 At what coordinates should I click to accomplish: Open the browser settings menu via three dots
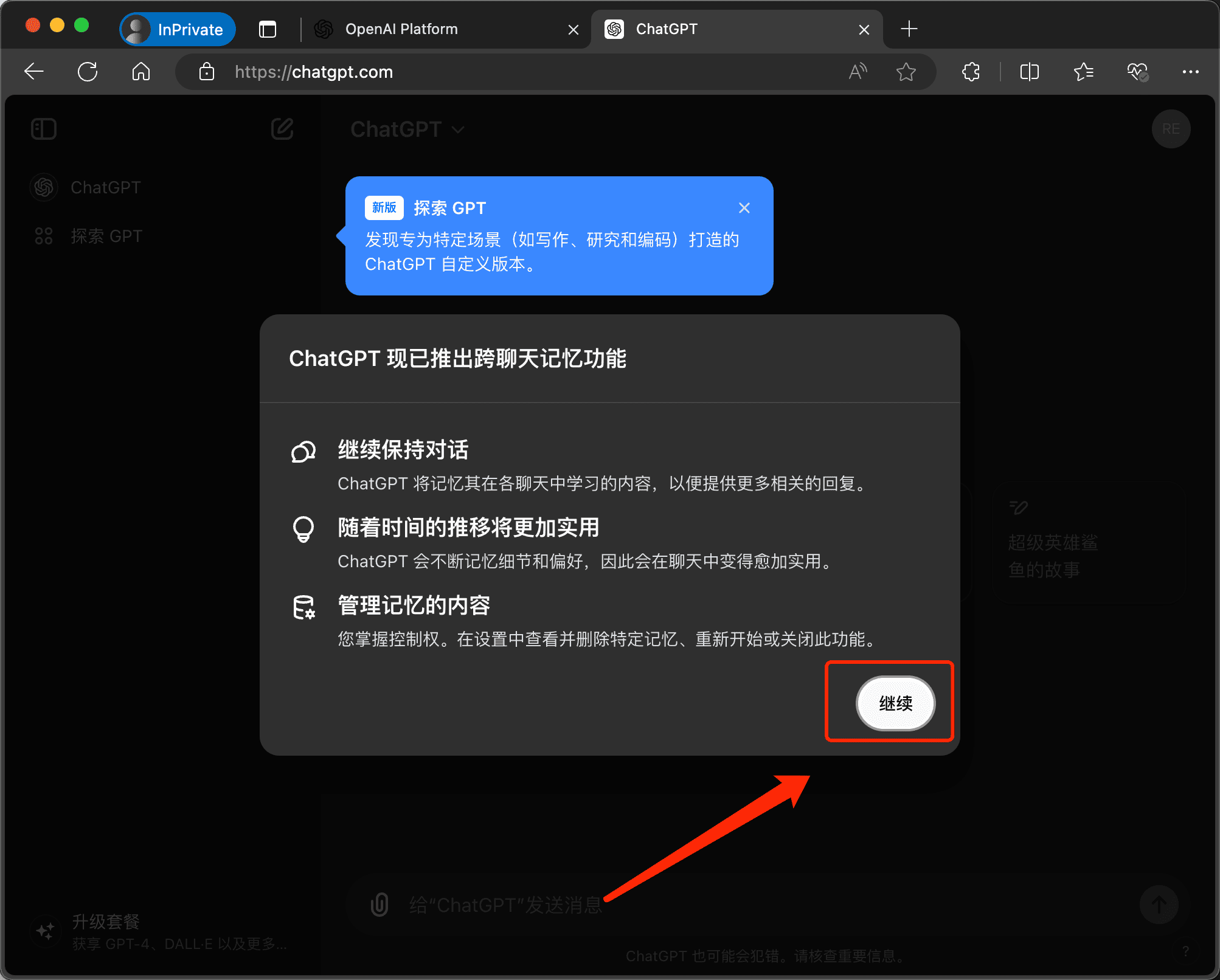pyautogui.click(x=1190, y=72)
